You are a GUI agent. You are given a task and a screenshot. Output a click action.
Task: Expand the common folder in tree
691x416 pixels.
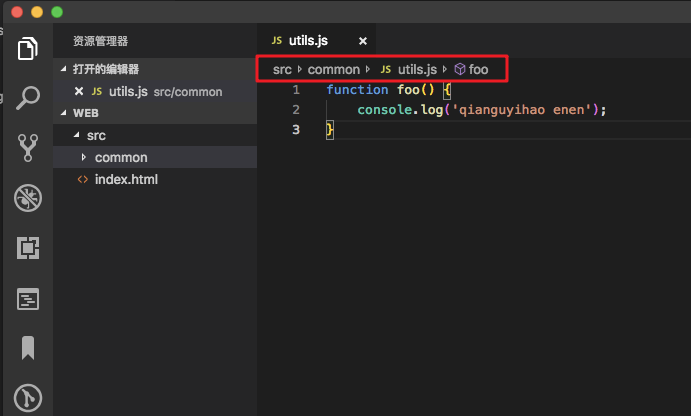point(84,158)
